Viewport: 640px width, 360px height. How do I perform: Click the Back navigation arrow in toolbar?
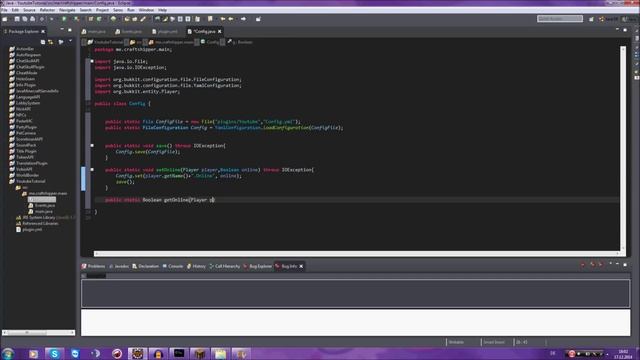click(x=231, y=19)
